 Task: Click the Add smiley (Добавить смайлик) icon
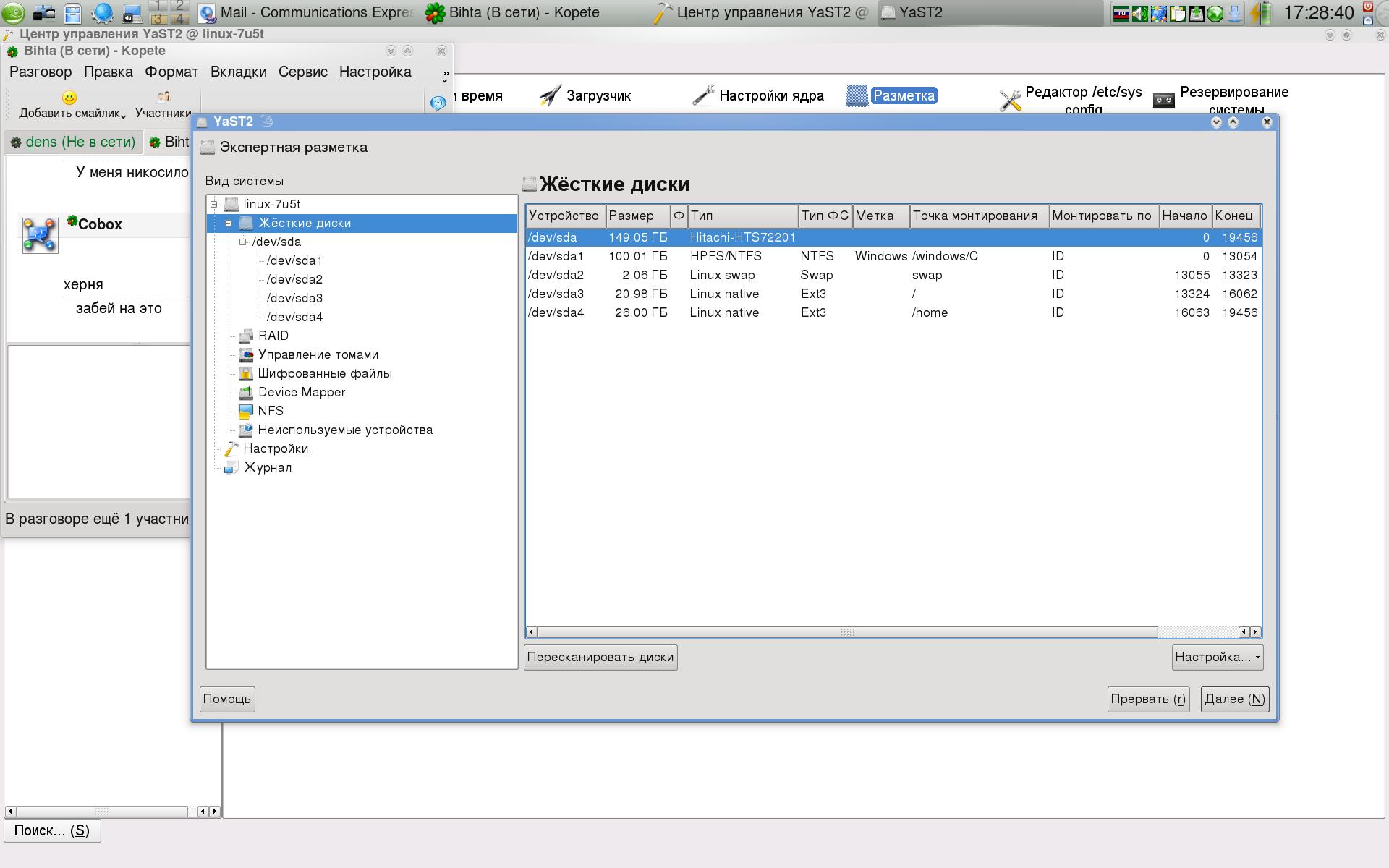pos(69,98)
